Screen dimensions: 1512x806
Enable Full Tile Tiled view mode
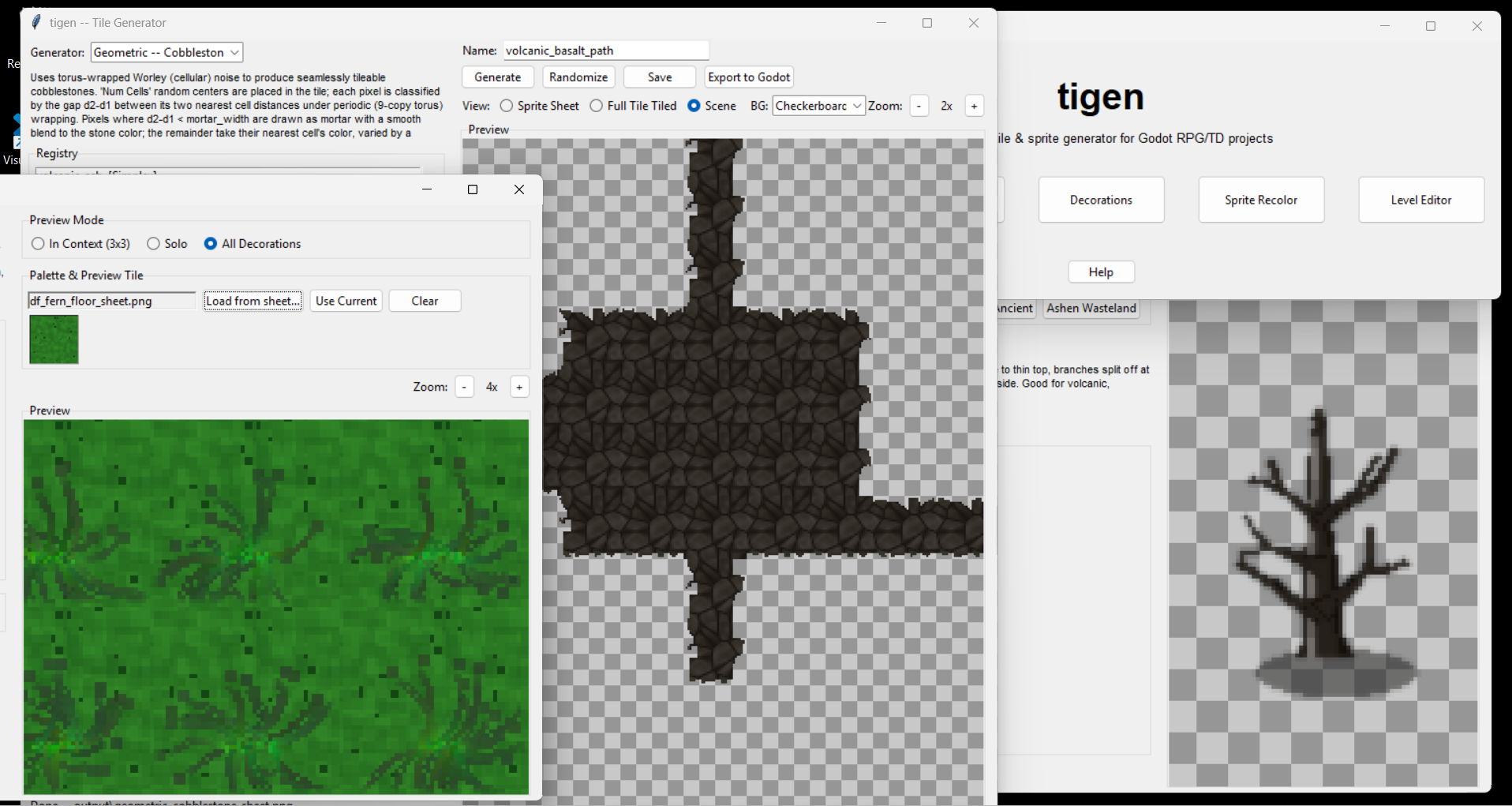tap(597, 105)
